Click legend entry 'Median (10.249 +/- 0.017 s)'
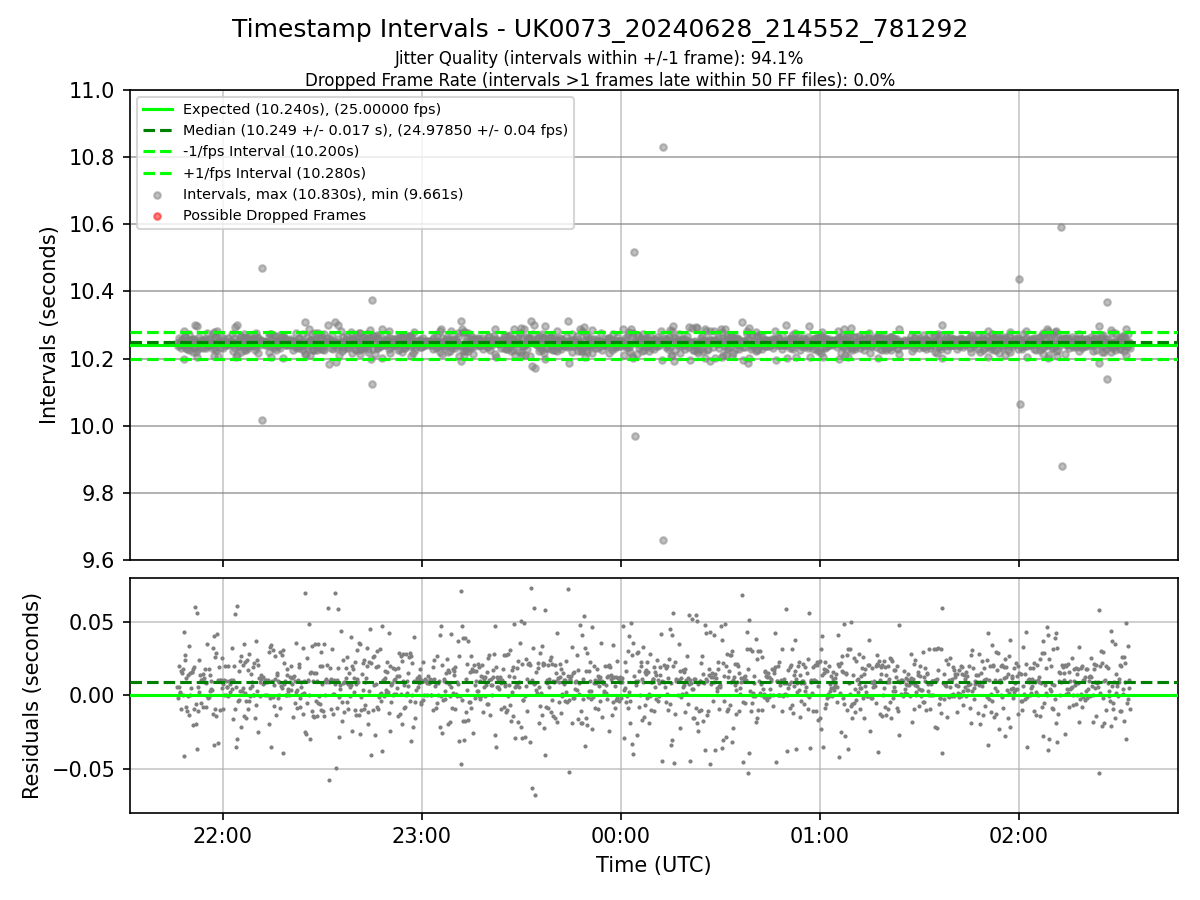 [375, 130]
